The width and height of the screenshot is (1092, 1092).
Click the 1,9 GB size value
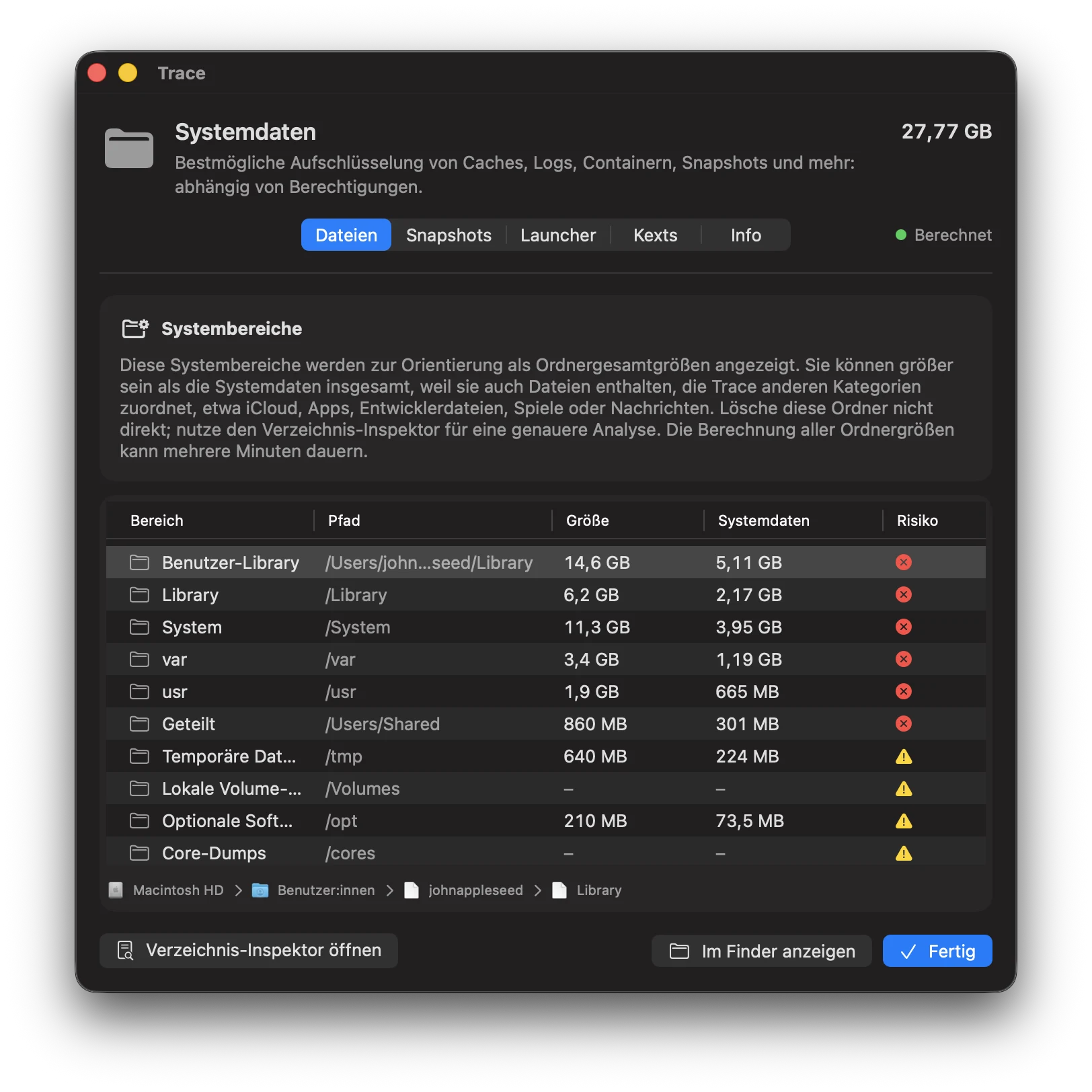[591, 692]
